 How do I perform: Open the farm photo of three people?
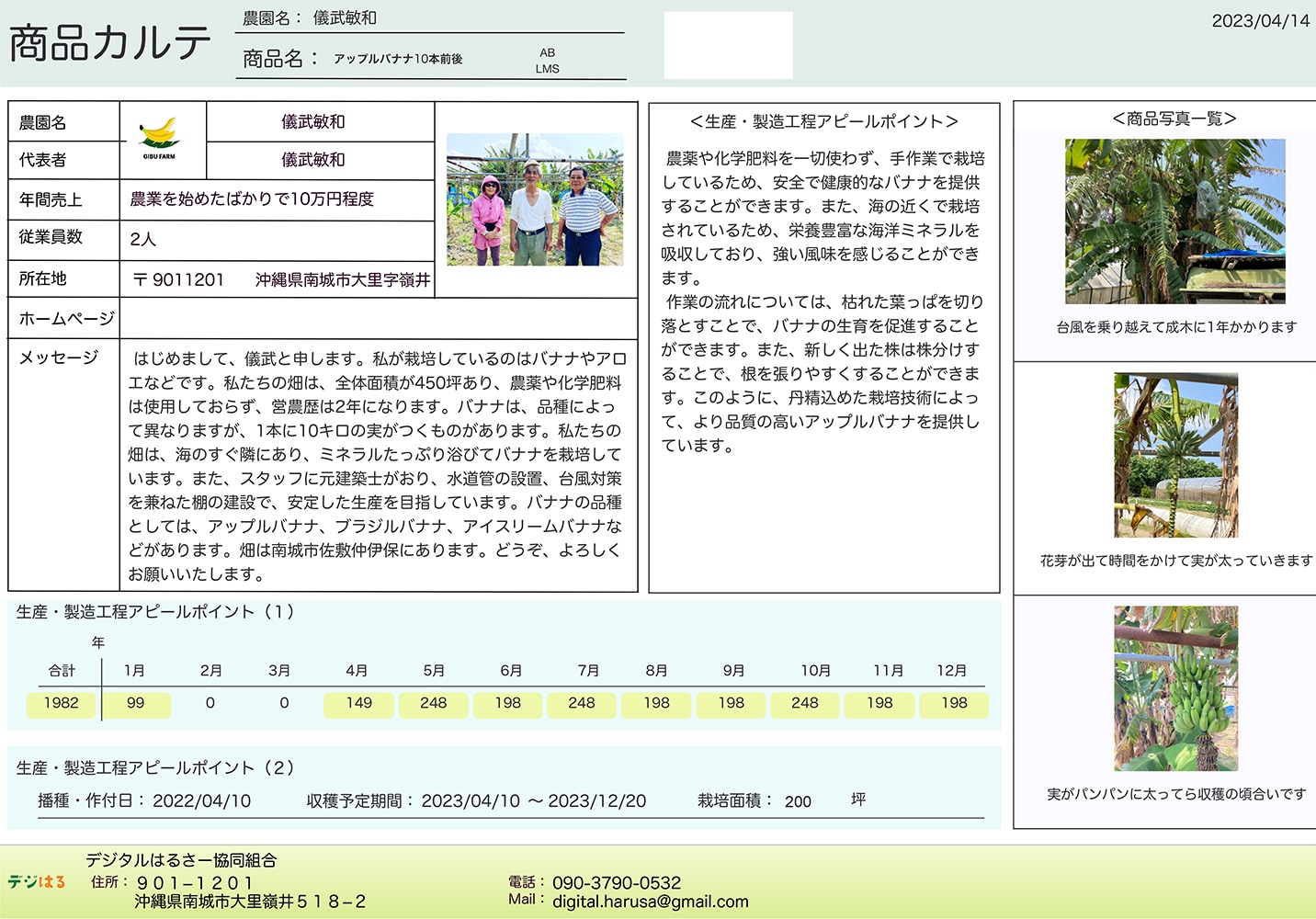534,199
